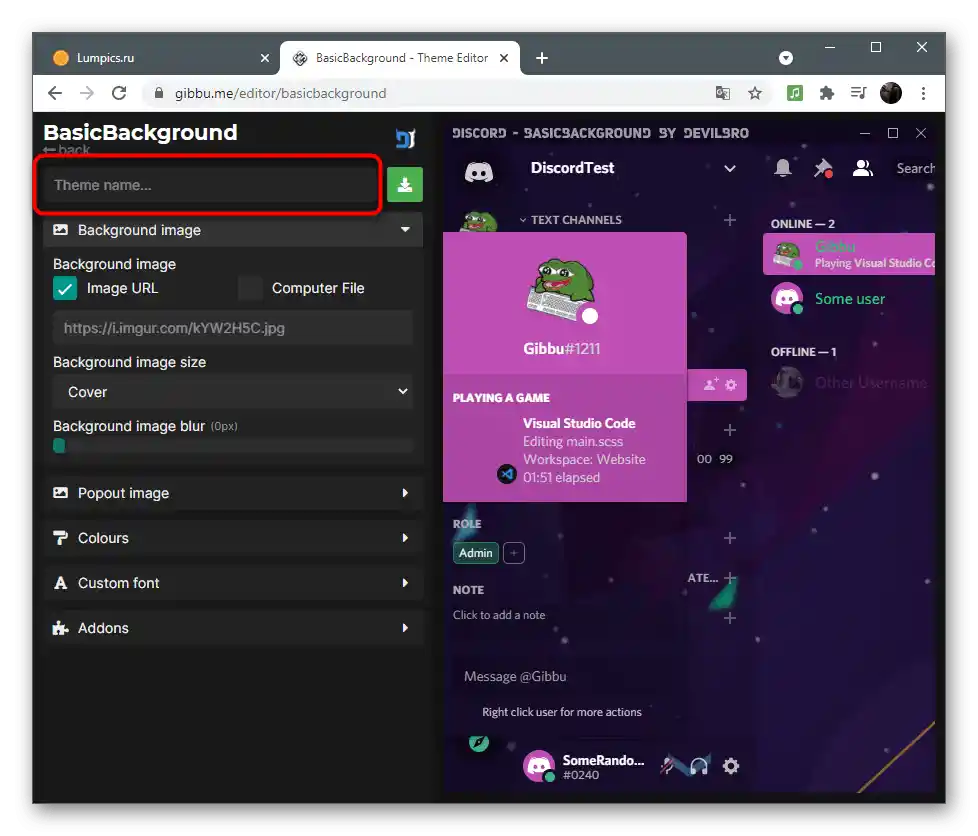Click the Discord home logo icon
Viewport: 978px width, 836px height.
[x=478, y=172]
